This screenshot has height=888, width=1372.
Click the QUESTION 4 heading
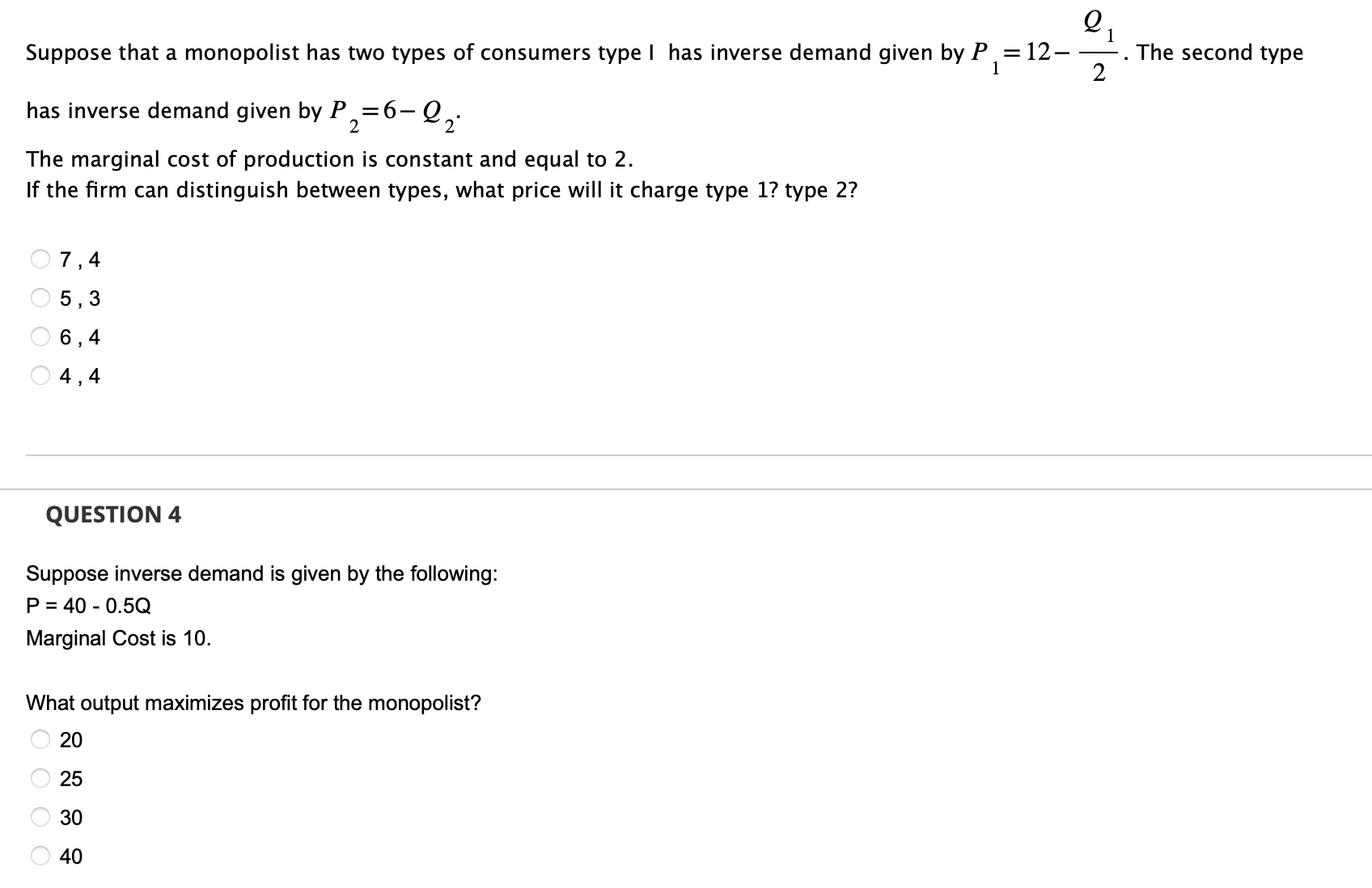(113, 514)
